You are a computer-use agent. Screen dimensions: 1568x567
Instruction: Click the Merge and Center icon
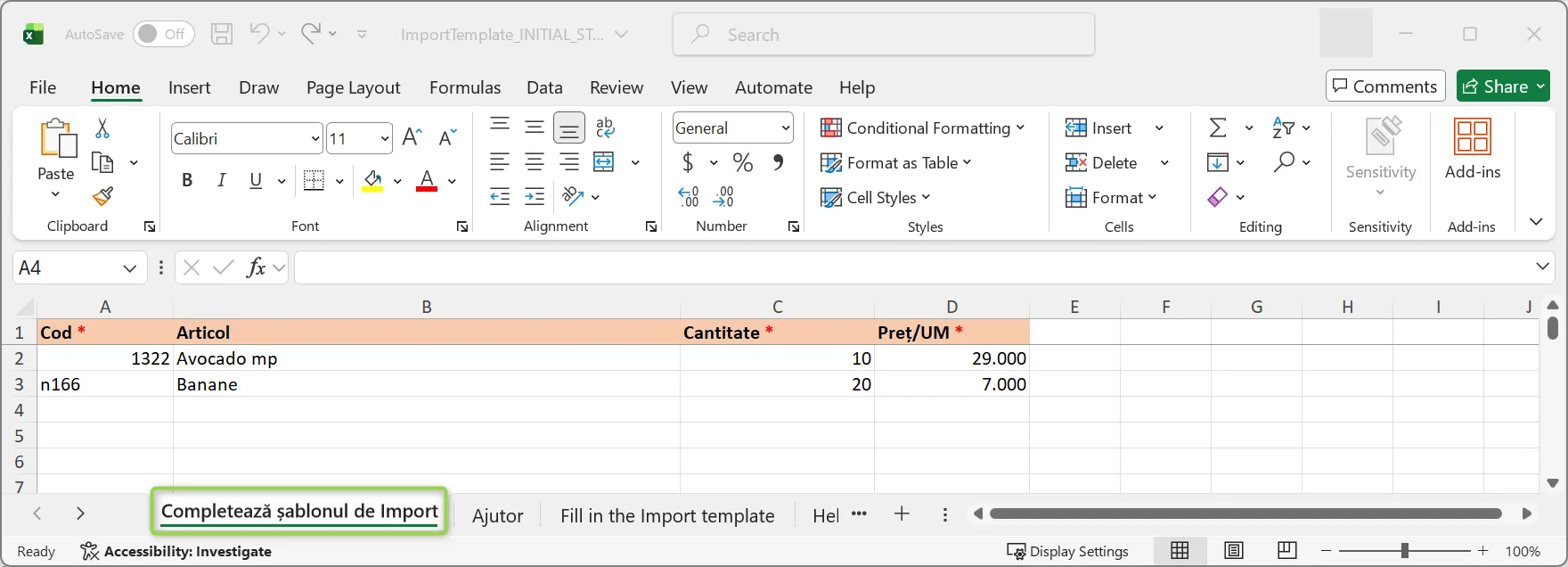[604, 162]
